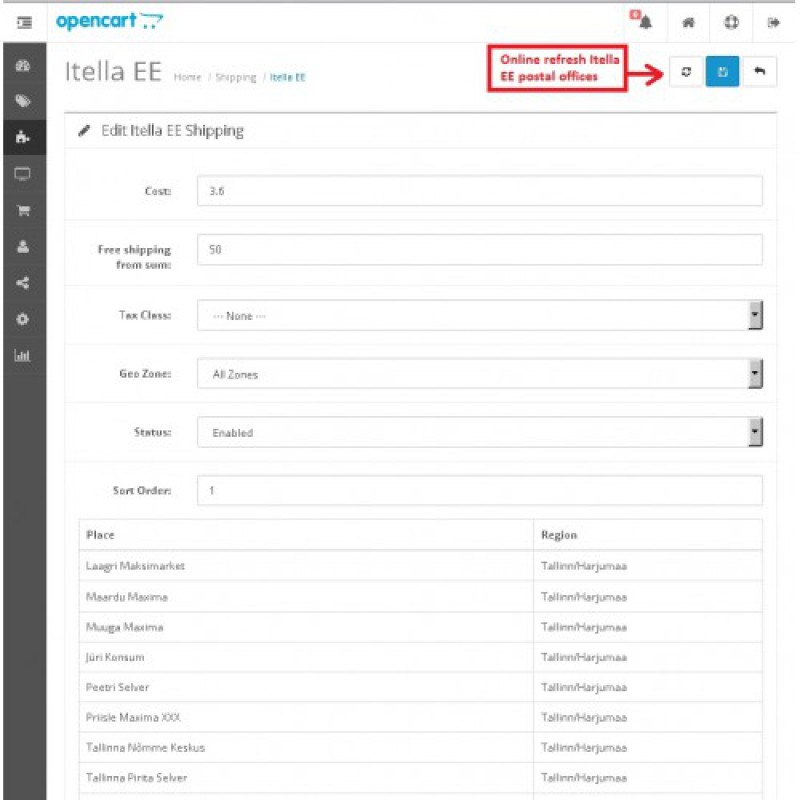Click the Edit Itella EE Shipping heading
The height and width of the screenshot is (800, 800).
[172, 131]
